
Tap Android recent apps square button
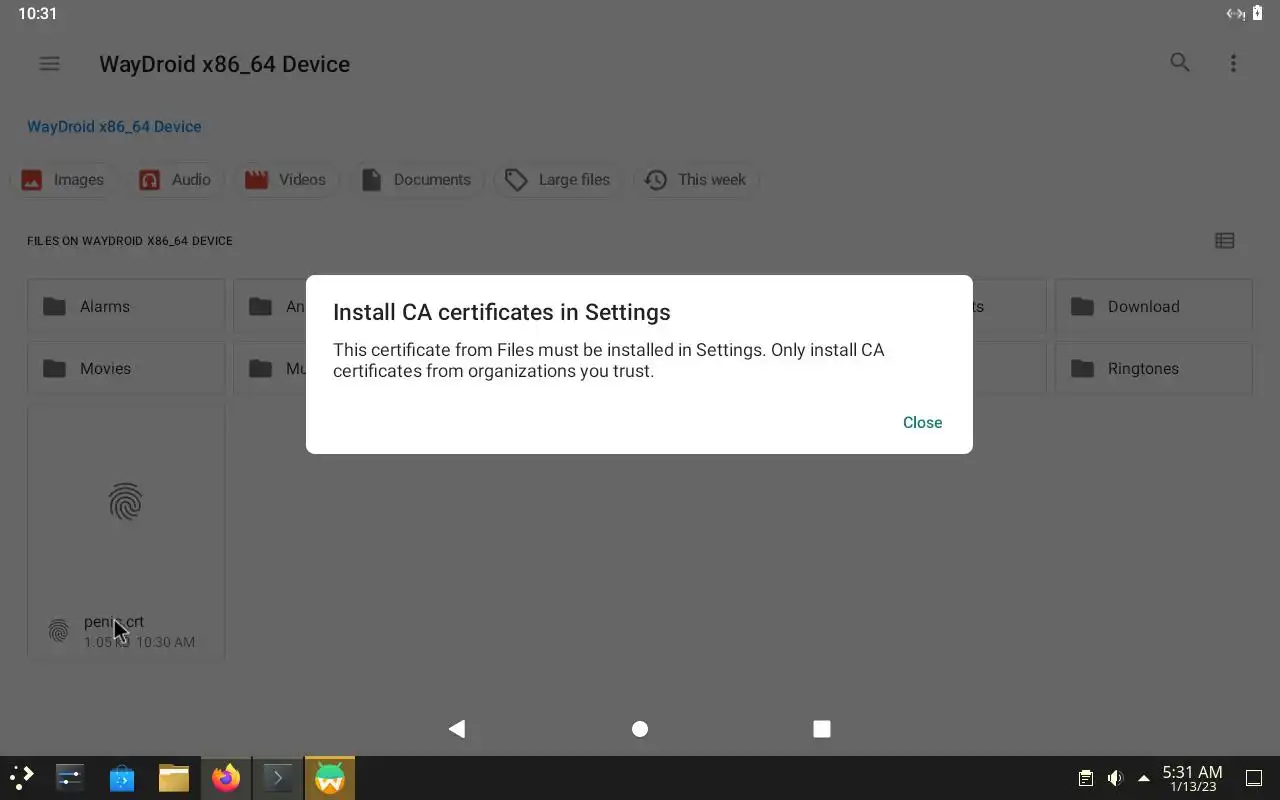[x=822, y=729]
